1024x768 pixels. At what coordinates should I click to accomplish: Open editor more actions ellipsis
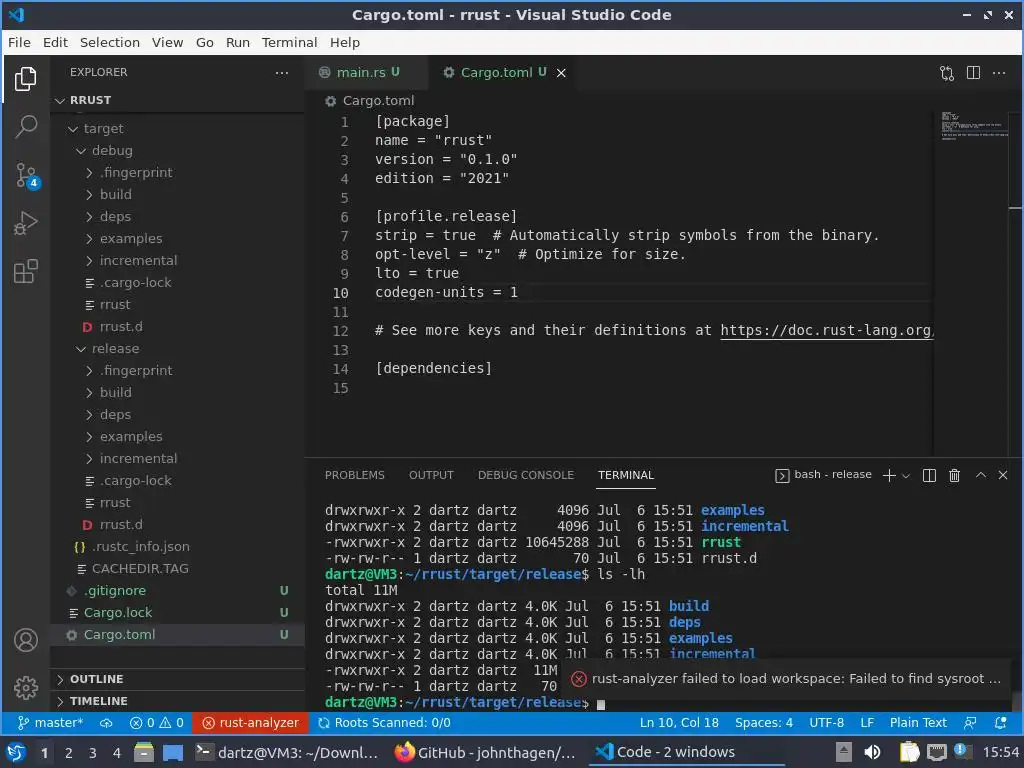click(x=999, y=72)
